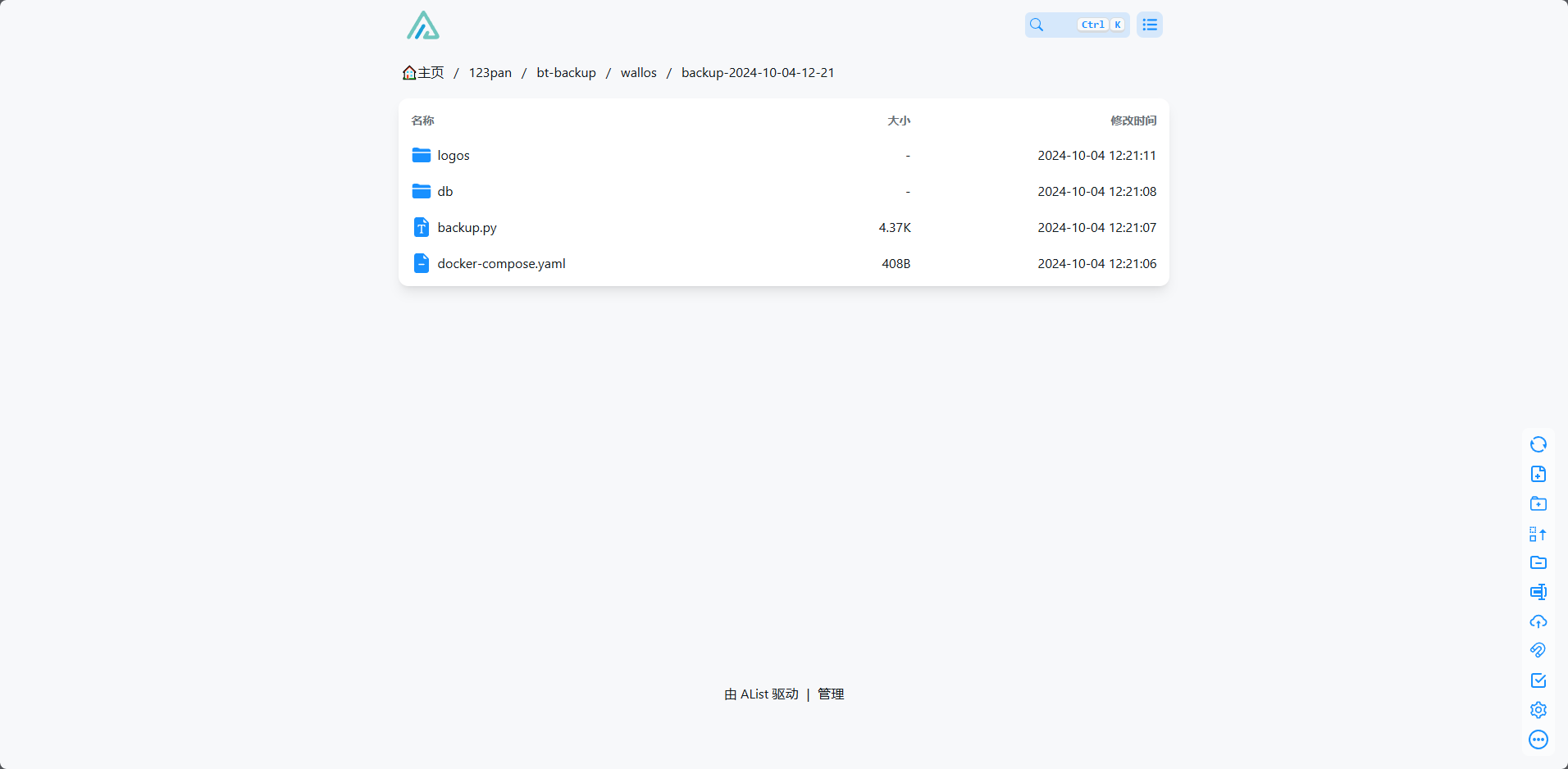This screenshot has width=1568, height=769.
Task: Create a new folder from side toolbar
Action: [1538, 503]
